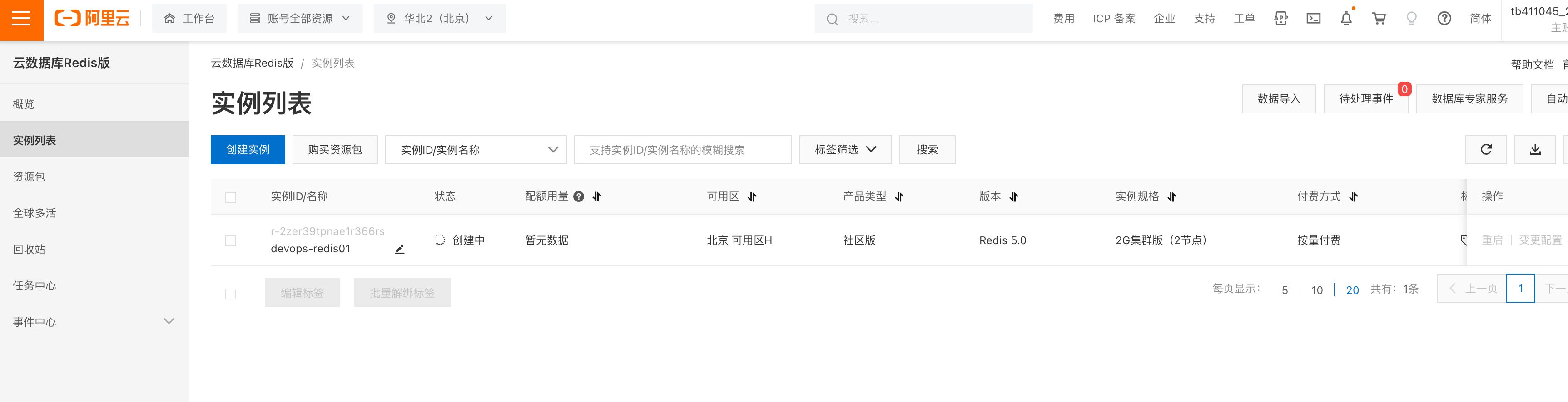1568x402 pixels.
Task: Edit the devops-redis01 instance name
Action: (x=399, y=250)
